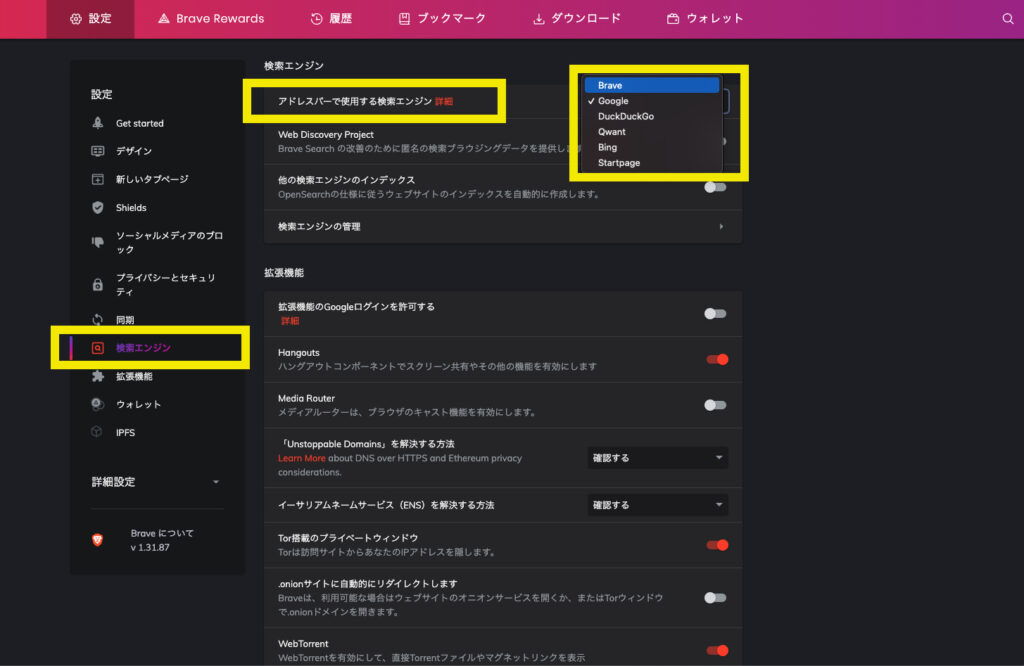Click the download arrow icon
The width and height of the screenshot is (1024, 666).
(x=539, y=19)
